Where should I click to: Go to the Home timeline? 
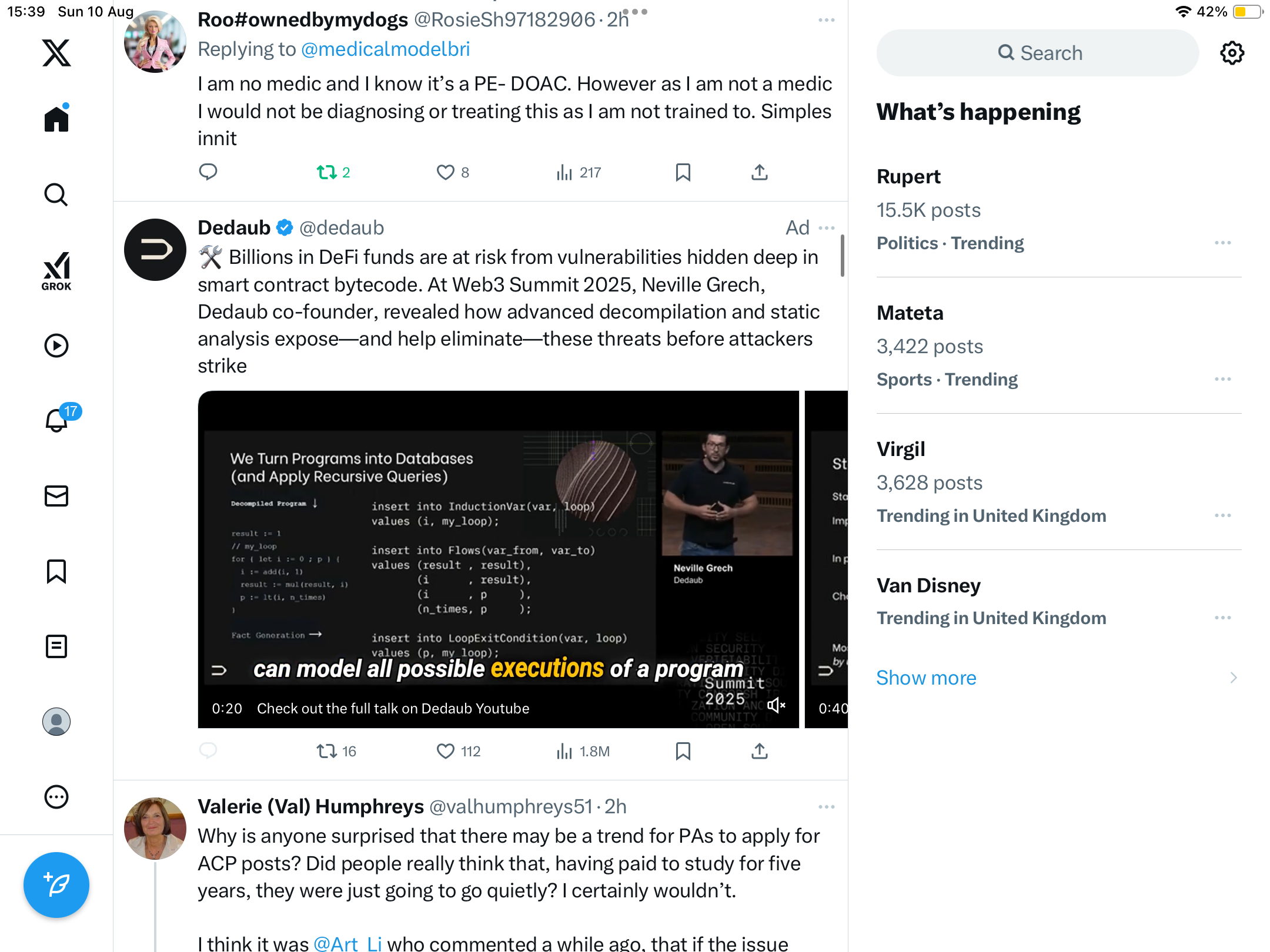pos(56,119)
